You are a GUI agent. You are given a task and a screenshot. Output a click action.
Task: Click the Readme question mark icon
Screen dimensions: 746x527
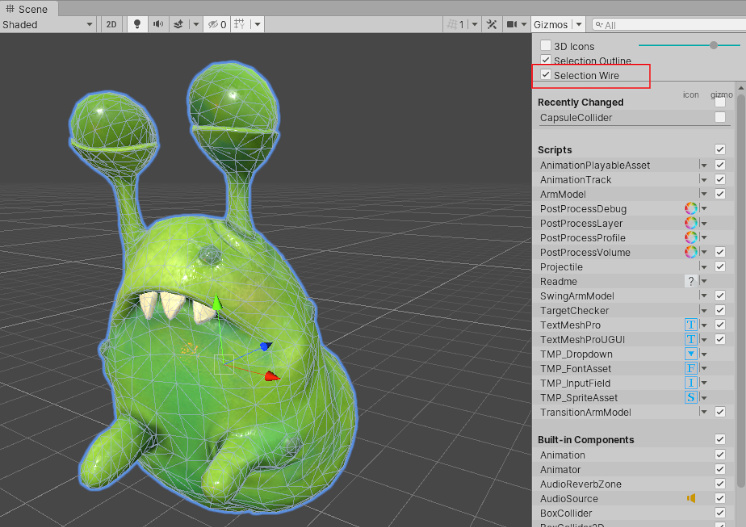(x=690, y=282)
